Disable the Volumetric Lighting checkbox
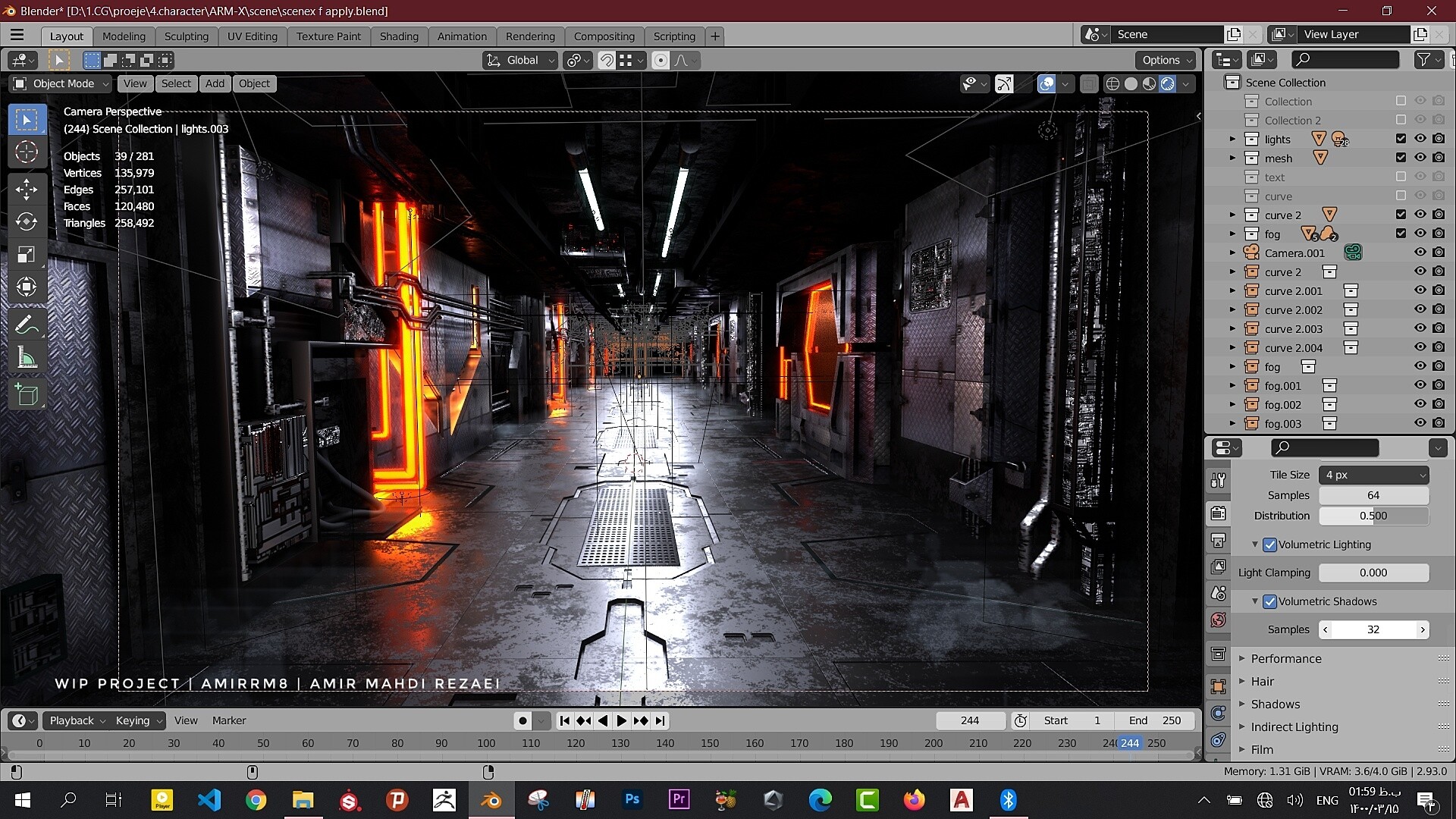The image size is (1456, 819). (x=1270, y=544)
